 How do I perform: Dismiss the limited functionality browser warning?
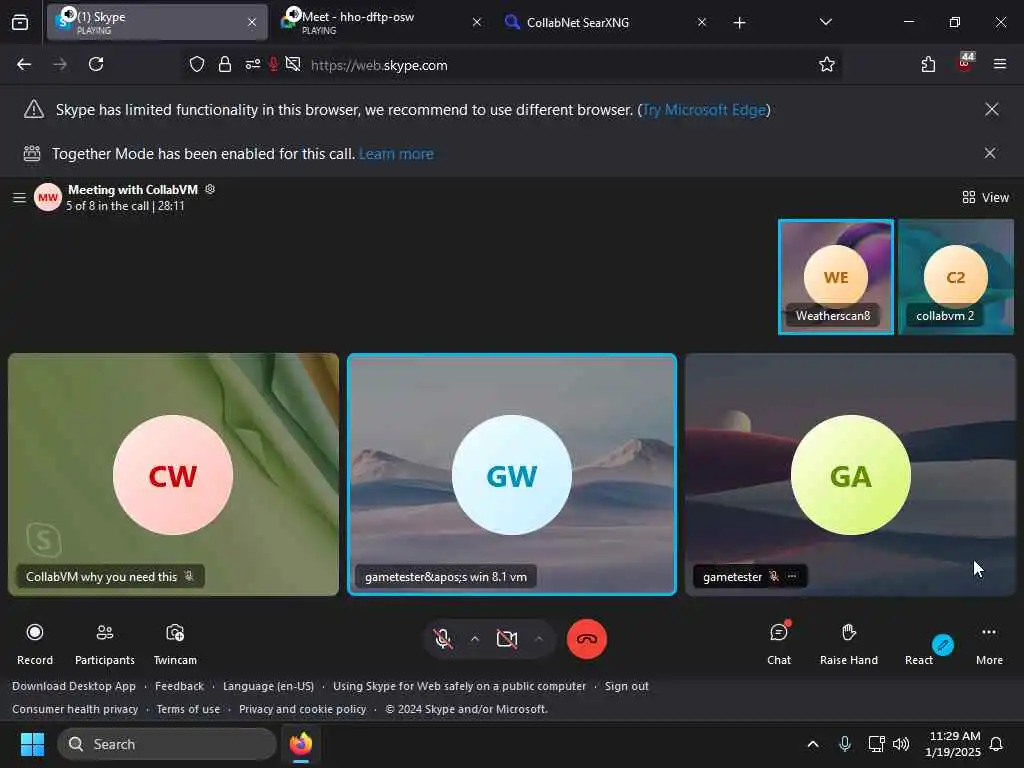pos(991,109)
